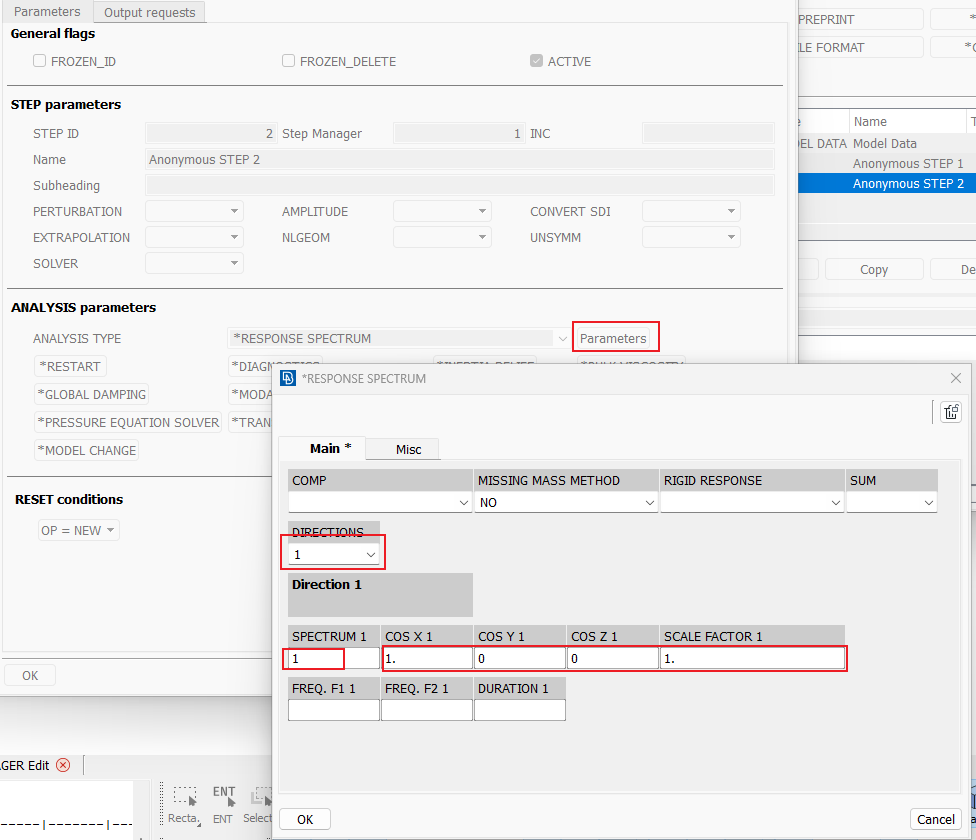Click Cancel in the RESPONSE SPECTRUM dialog

936,819
